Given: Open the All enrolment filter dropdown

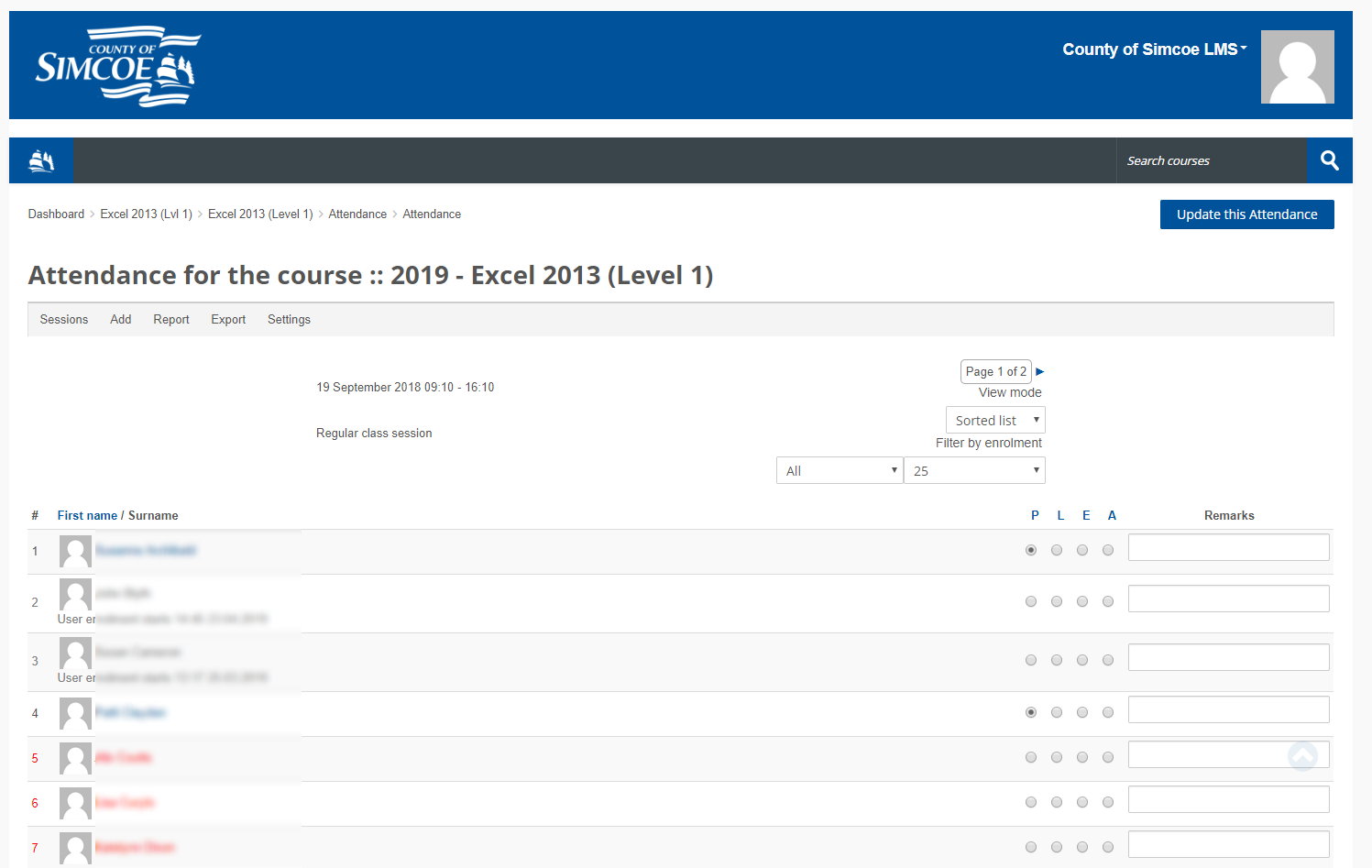Looking at the screenshot, I should tap(840, 470).
